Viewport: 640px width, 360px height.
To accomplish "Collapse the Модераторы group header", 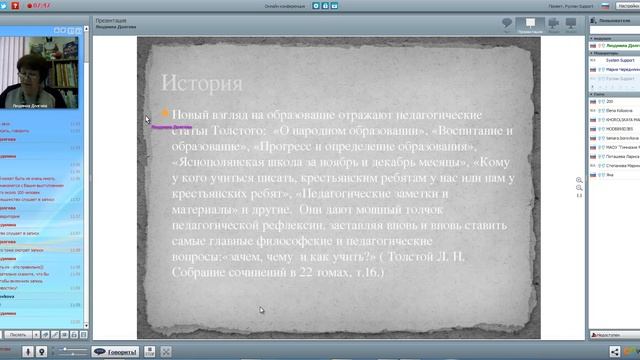I will pos(615,53).
